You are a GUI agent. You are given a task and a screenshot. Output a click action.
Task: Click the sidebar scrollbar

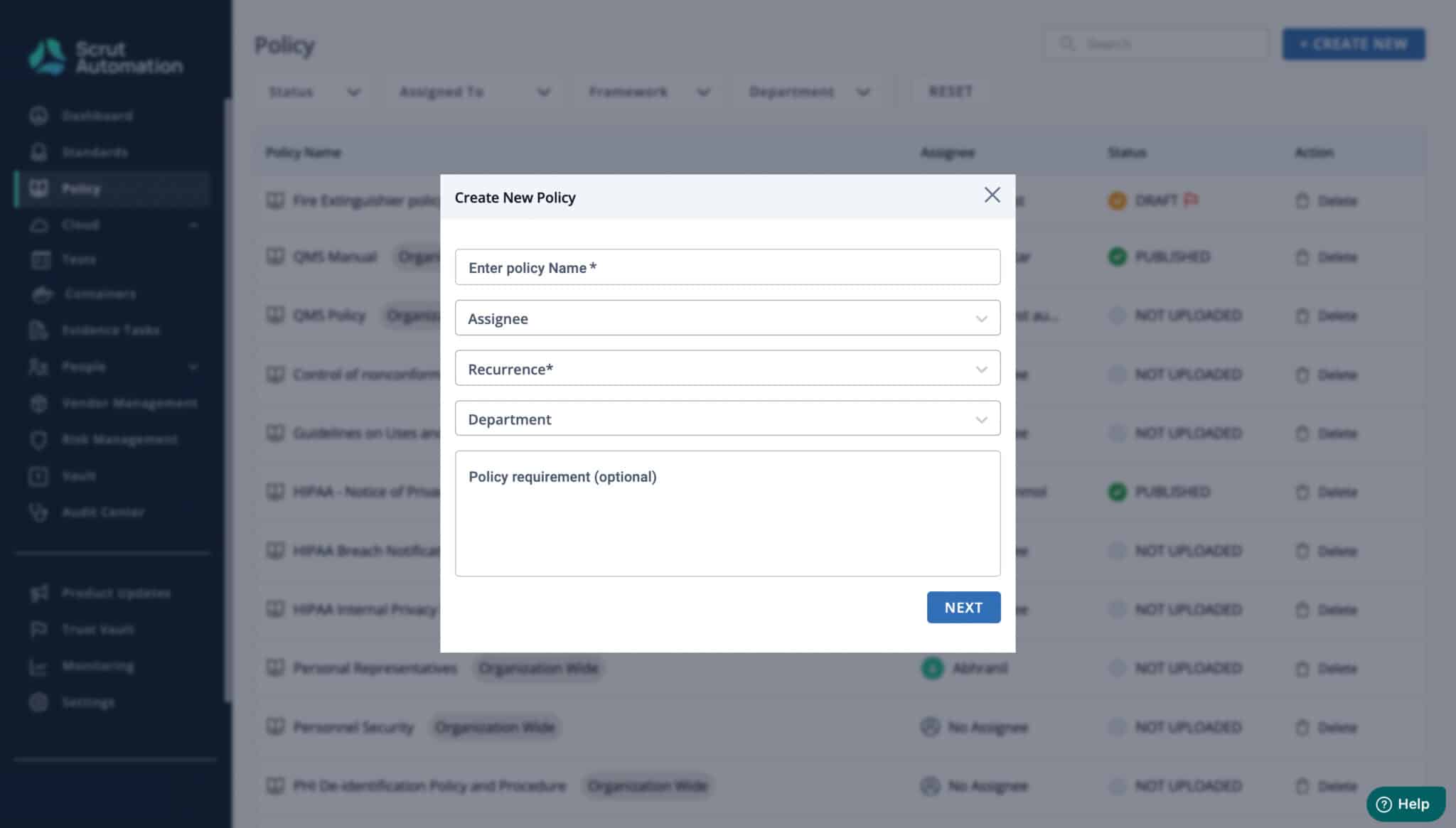[x=227, y=400]
